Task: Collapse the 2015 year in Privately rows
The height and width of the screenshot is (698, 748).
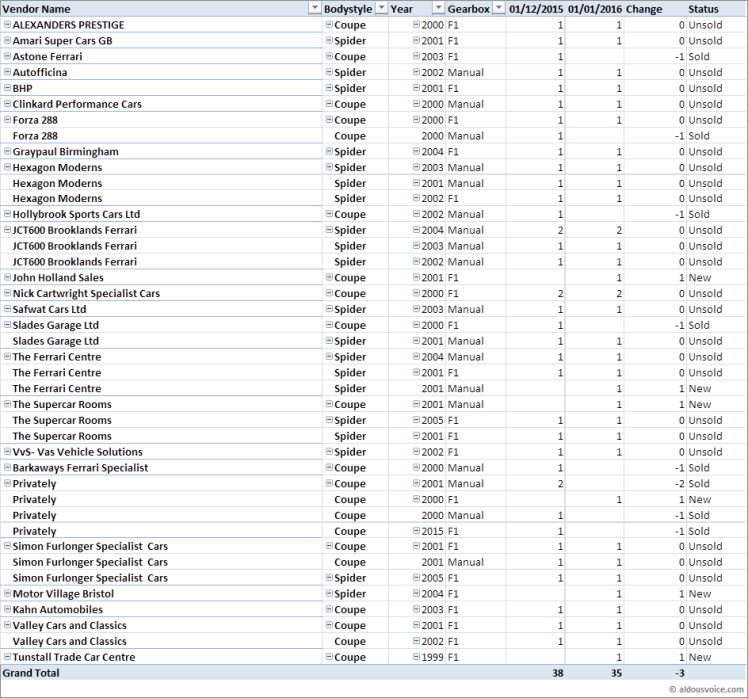Action: [417, 531]
